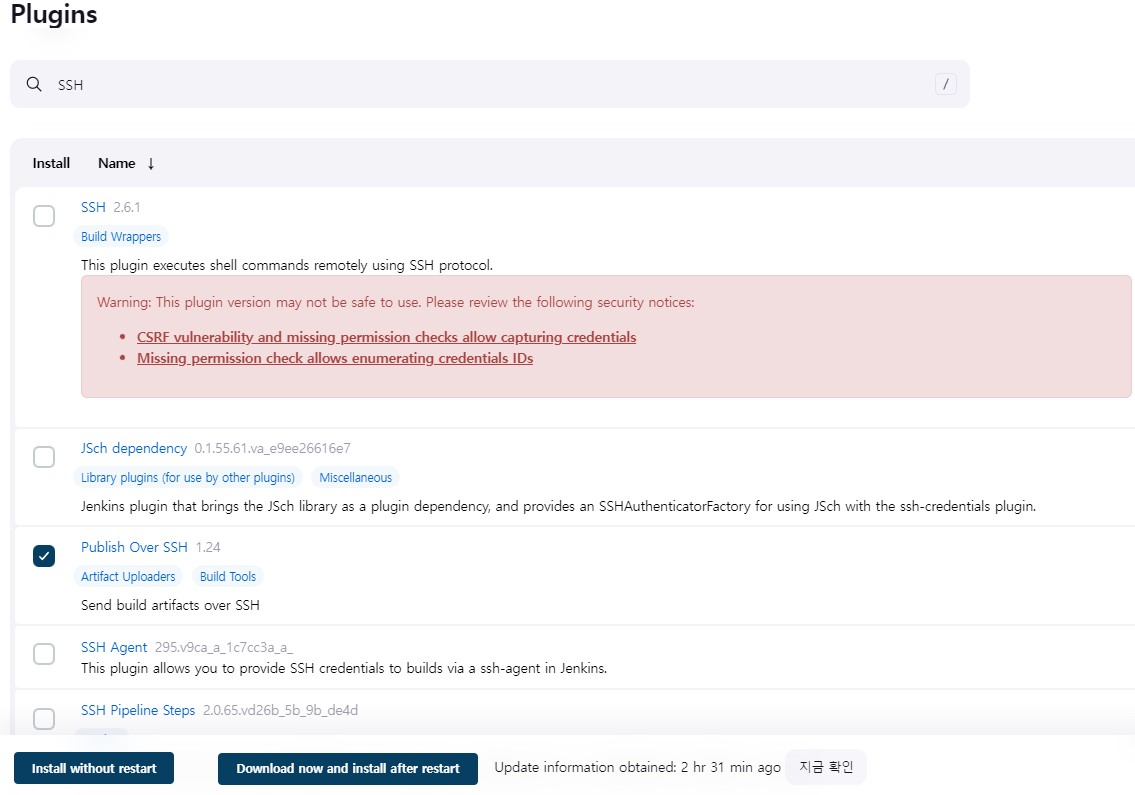This screenshot has height=795, width=1135.
Task: Select the Build Wrappers category tag
Action: click(x=121, y=237)
